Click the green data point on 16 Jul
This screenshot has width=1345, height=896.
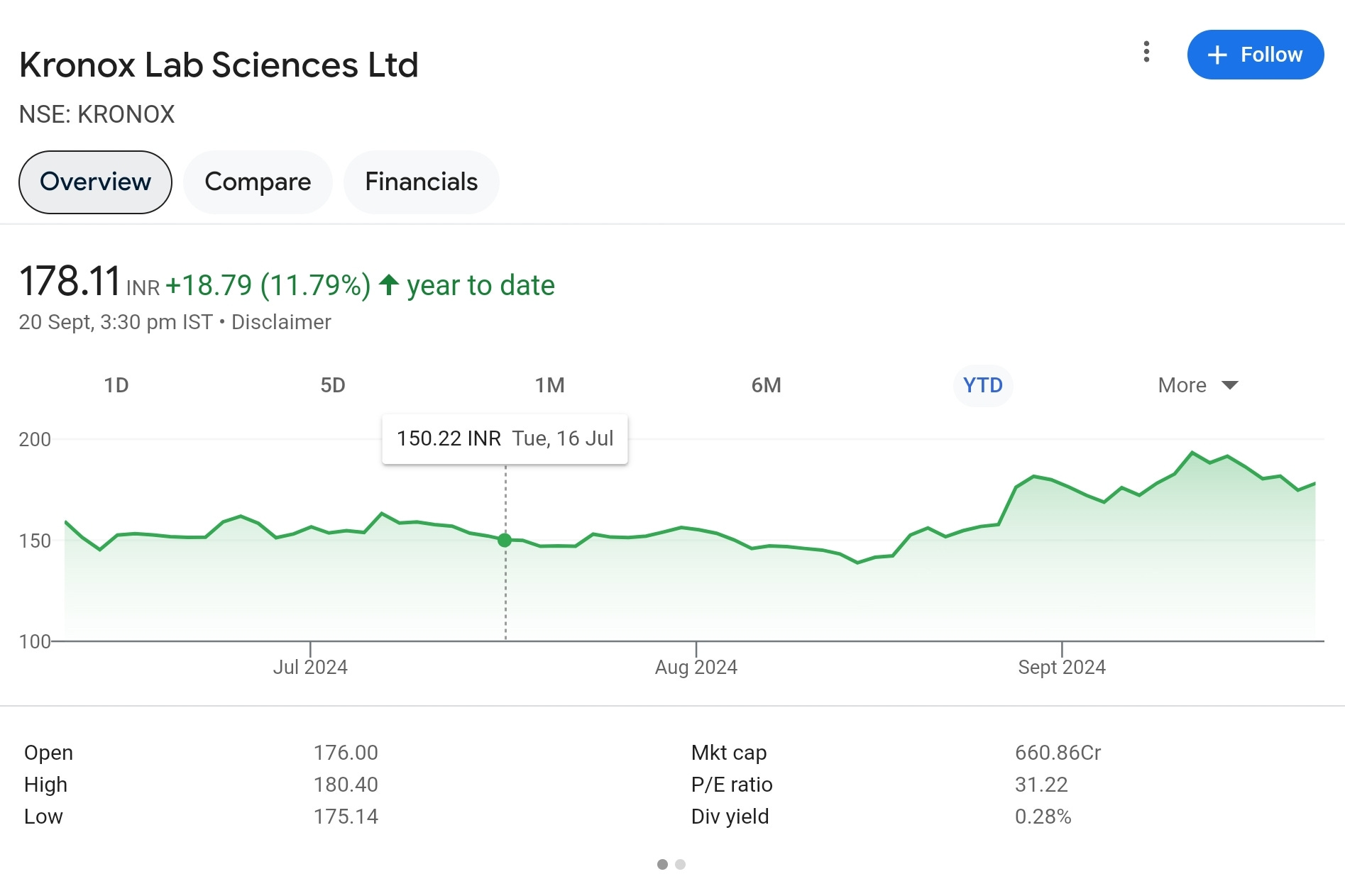pos(505,541)
